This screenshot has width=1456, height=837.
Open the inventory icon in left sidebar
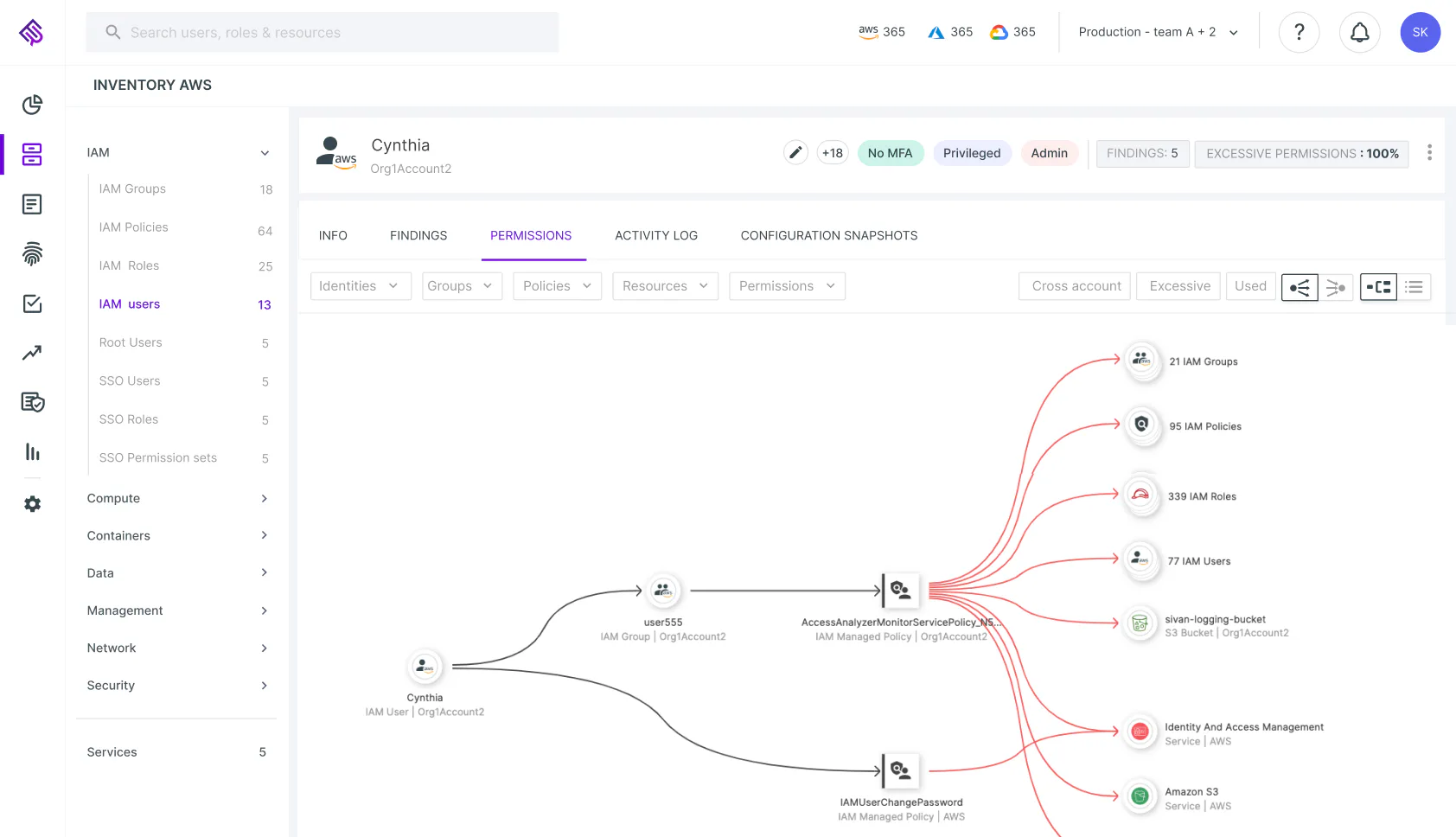32,154
